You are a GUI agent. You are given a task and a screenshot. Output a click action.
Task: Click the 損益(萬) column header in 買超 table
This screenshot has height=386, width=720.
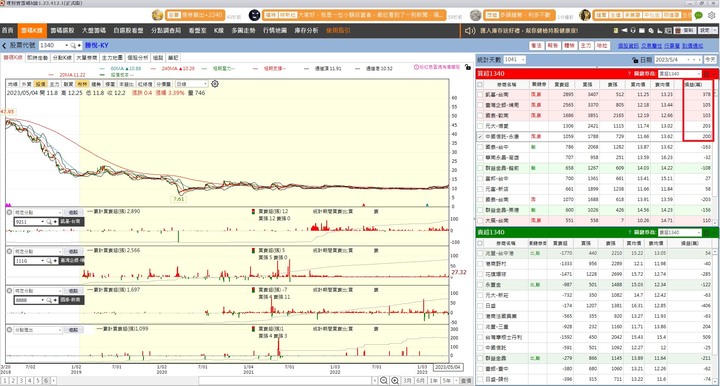click(693, 84)
